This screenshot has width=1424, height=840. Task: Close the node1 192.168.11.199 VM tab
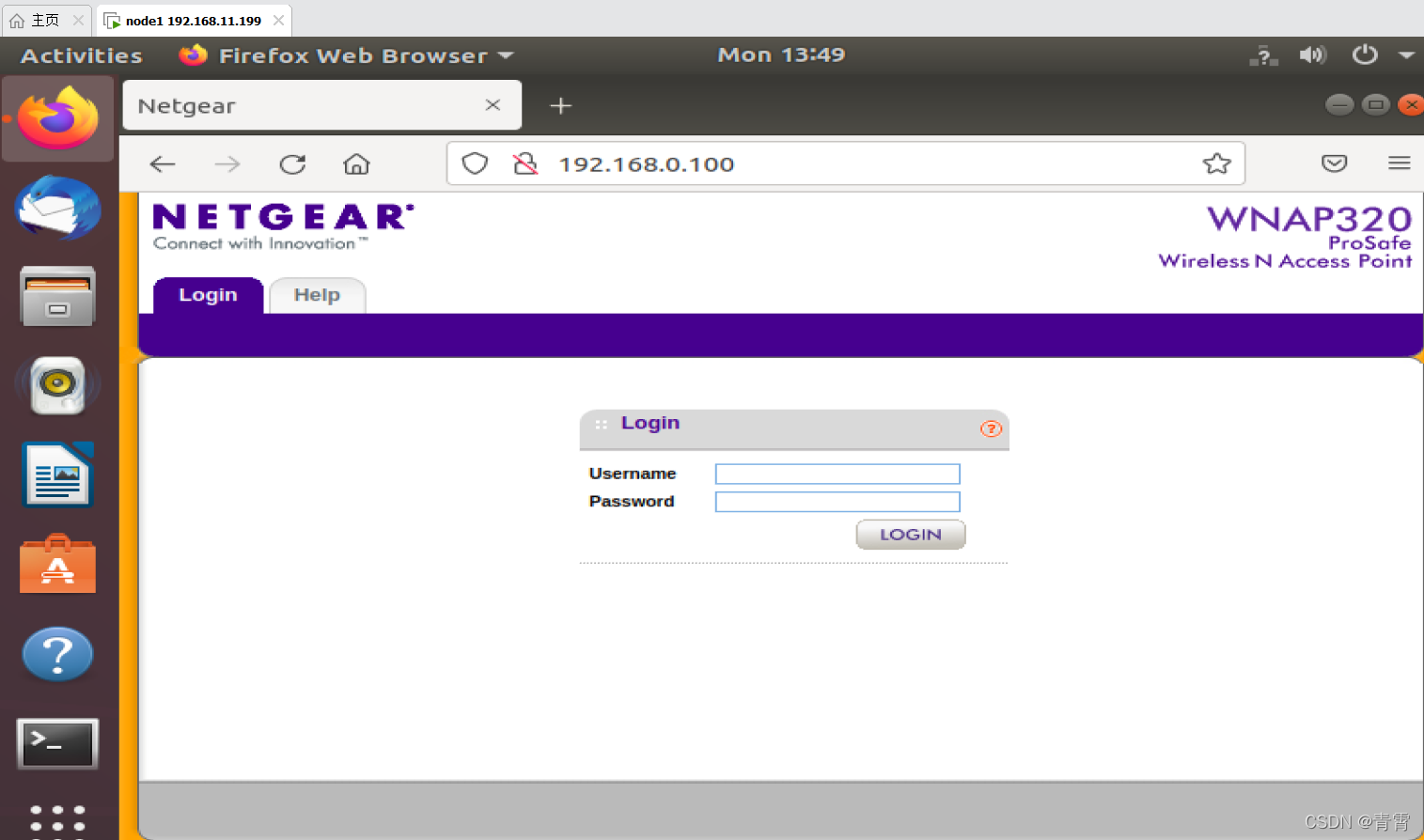tap(278, 21)
